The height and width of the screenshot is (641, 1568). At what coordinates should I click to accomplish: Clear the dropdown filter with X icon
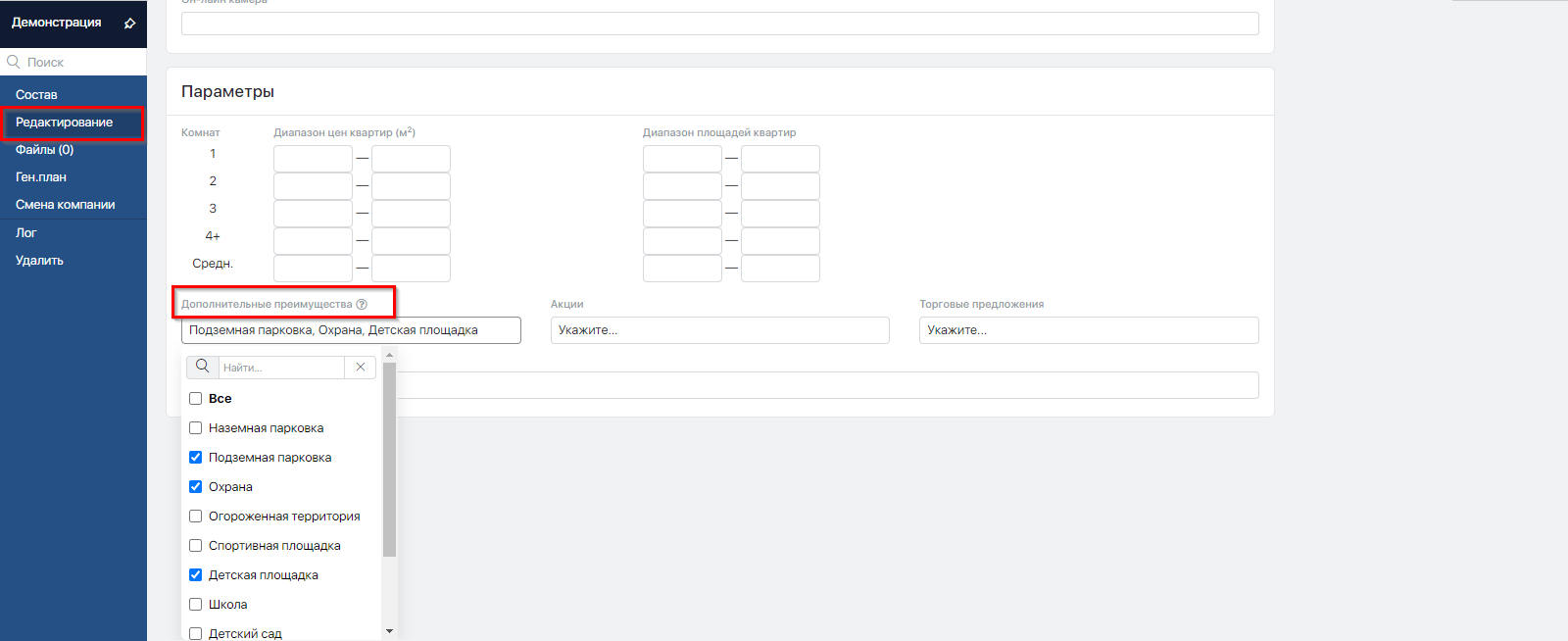[x=361, y=367]
